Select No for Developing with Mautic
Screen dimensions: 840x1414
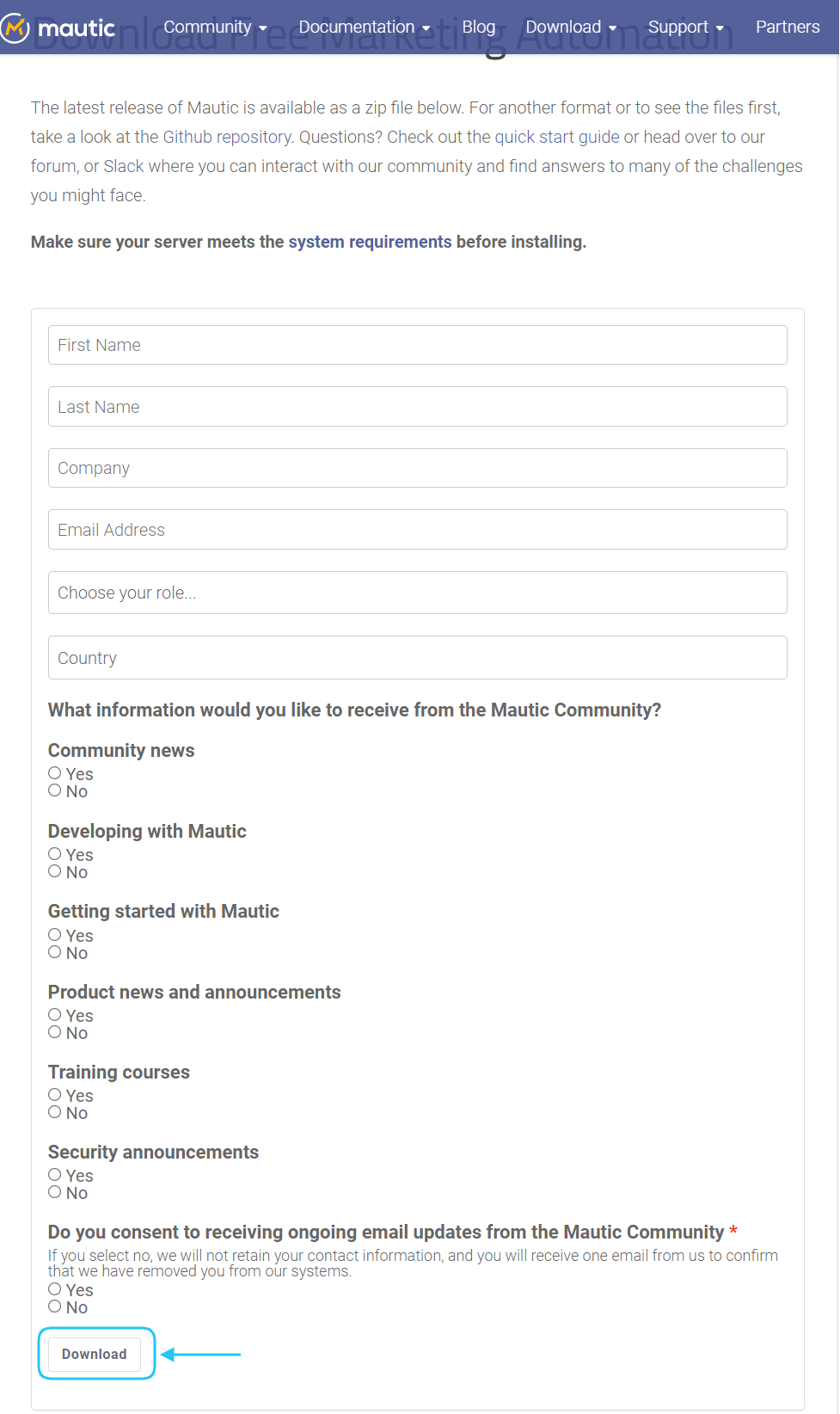(x=54, y=870)
